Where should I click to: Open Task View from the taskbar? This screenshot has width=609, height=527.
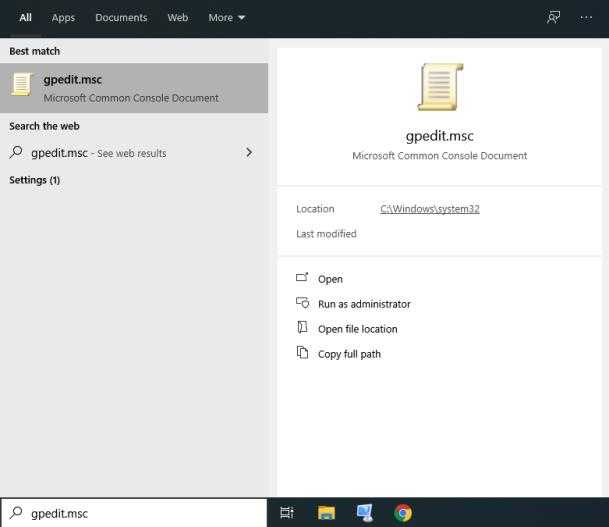point(287,513)
